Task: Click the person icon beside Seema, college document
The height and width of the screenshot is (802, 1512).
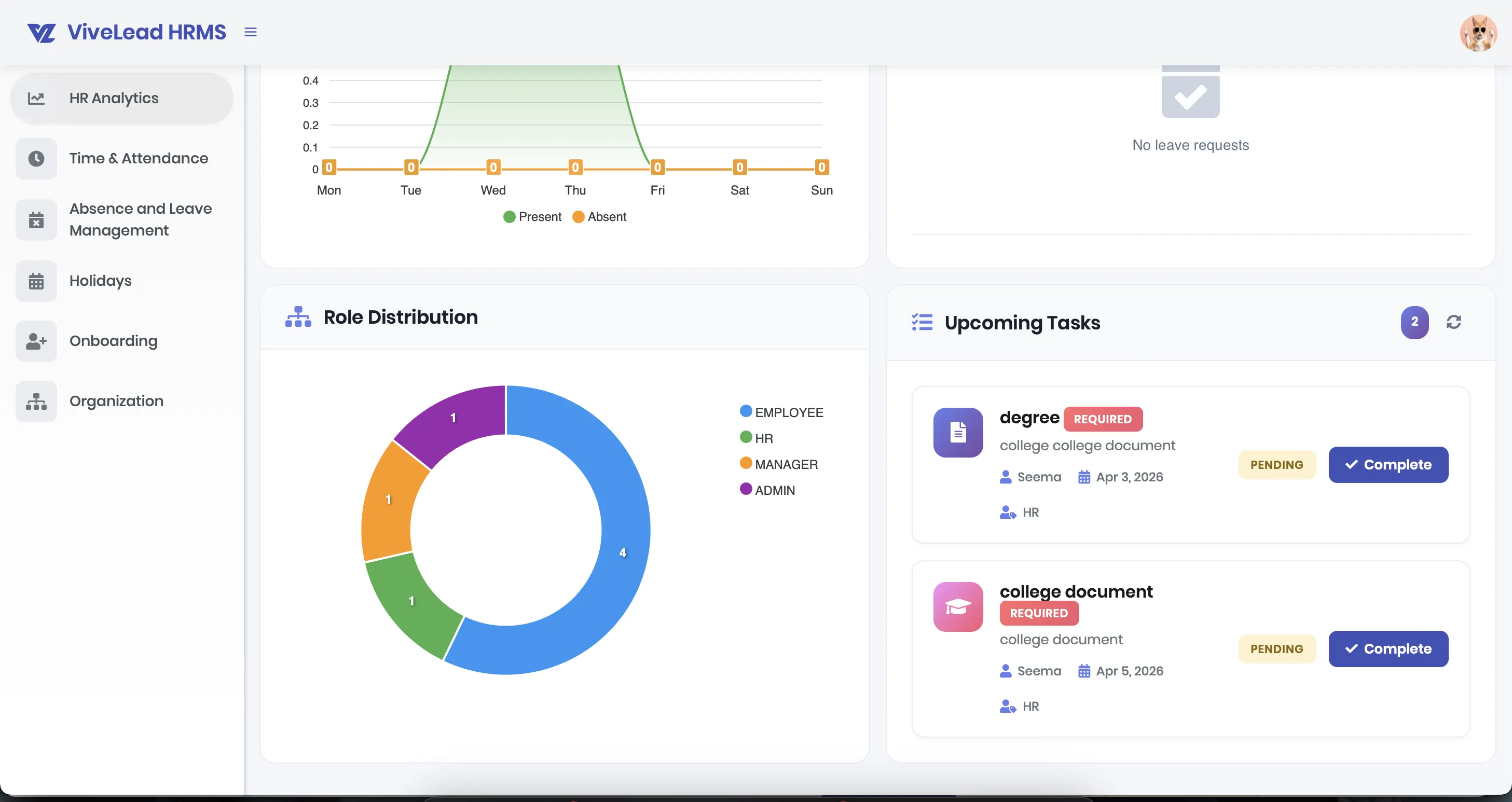Action: coord(1006,671)
